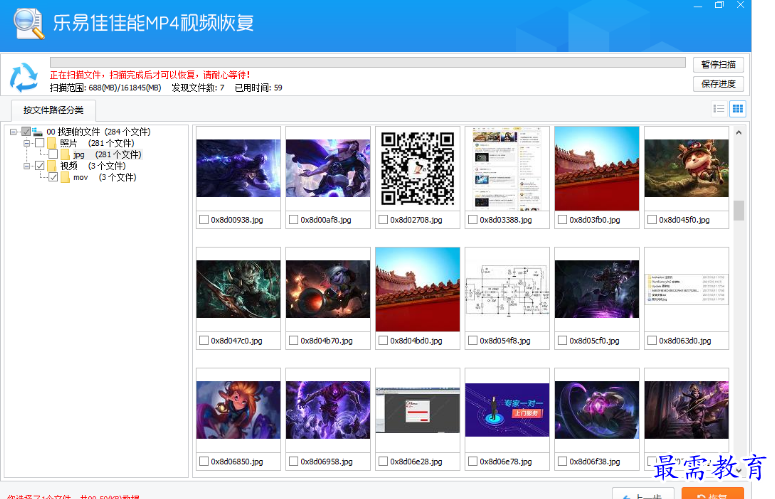Viewport: 775px width, 499px height.
Task: Collapse the 照片 tree node
Action: coord(27,143)
